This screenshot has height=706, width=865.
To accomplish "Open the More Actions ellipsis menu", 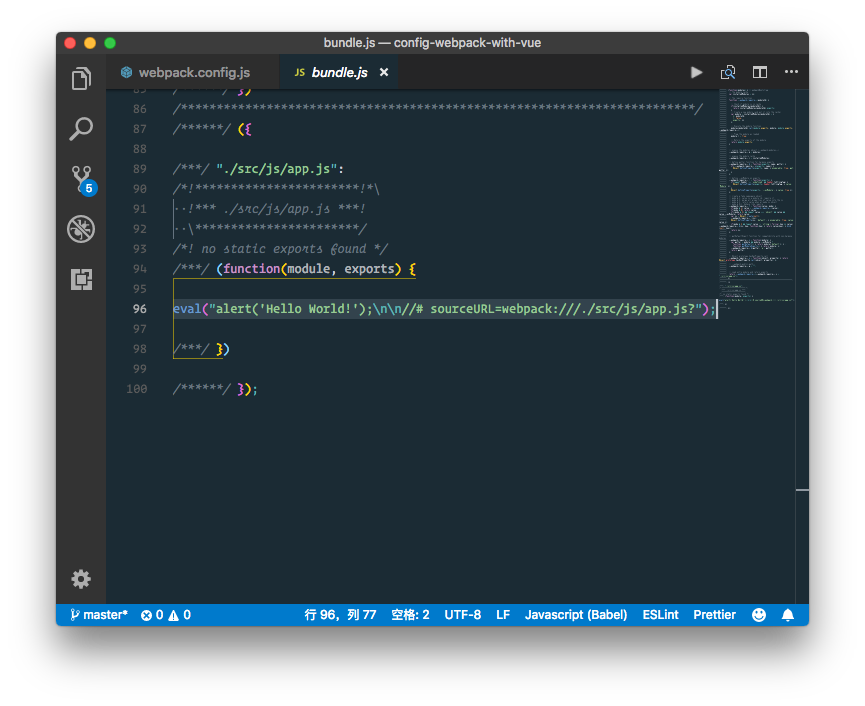I will [791, 72].
